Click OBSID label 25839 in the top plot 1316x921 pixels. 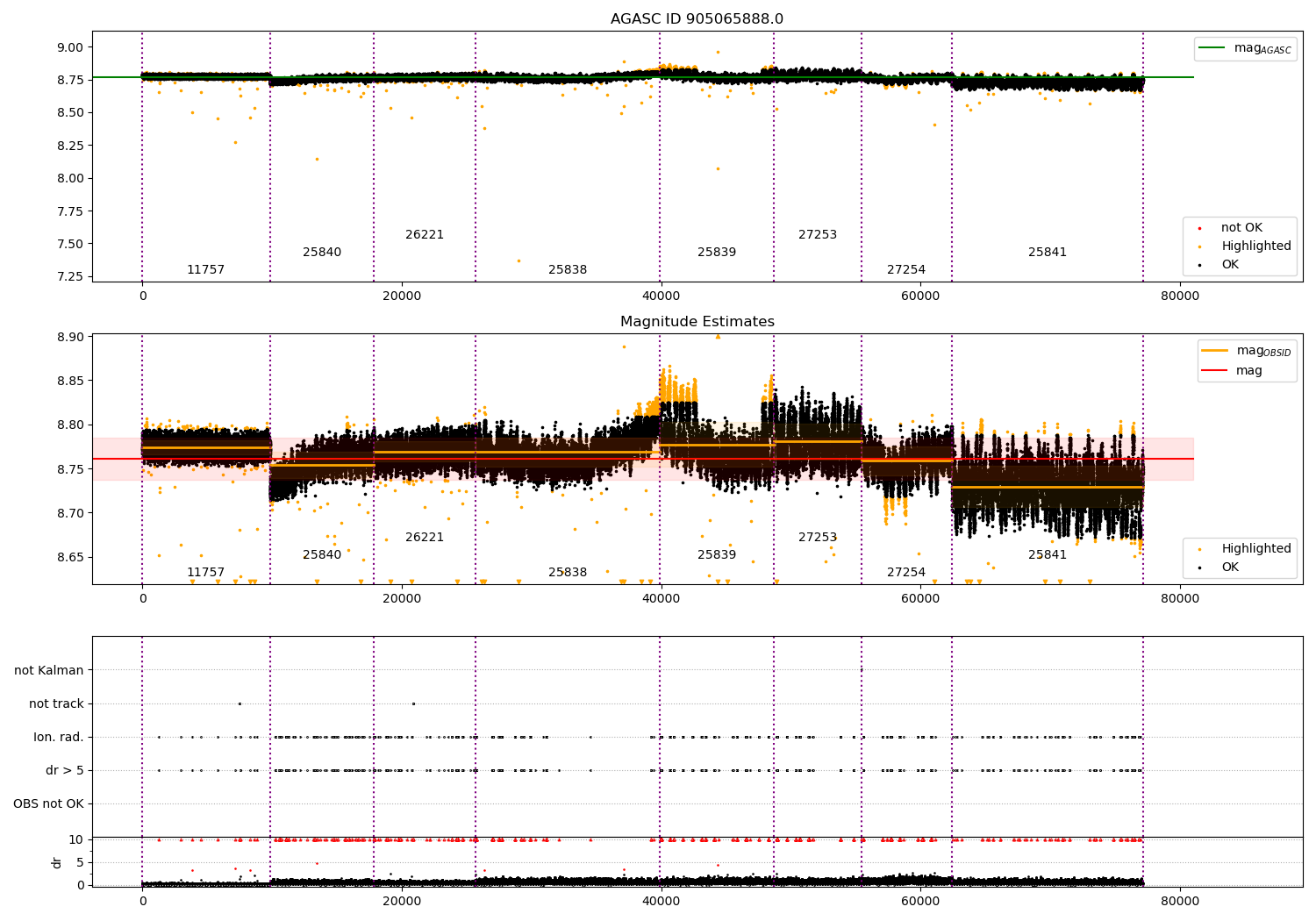pyautogui.click(x=717, y=253)
